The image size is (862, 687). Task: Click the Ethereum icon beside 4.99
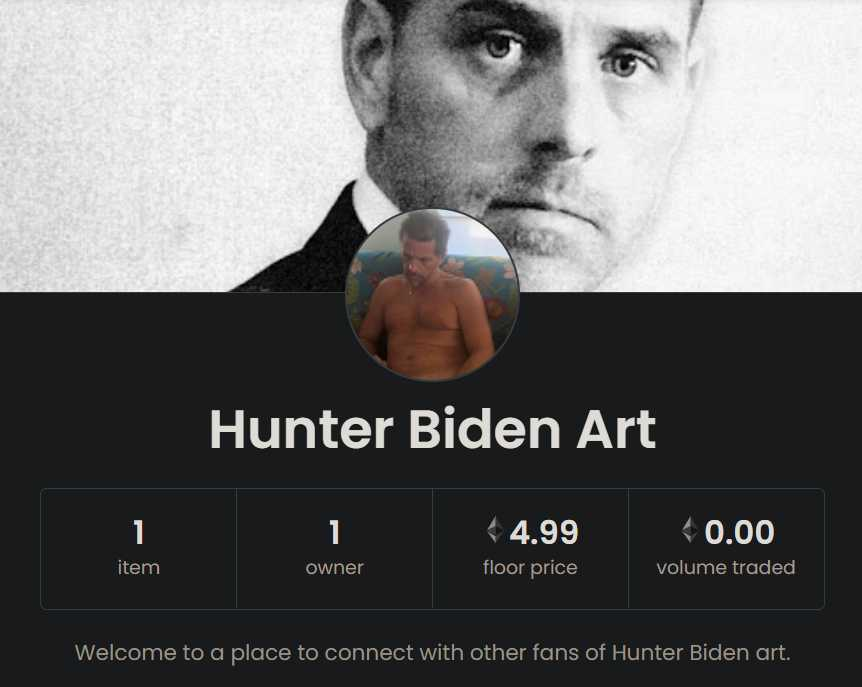(495, 529)
